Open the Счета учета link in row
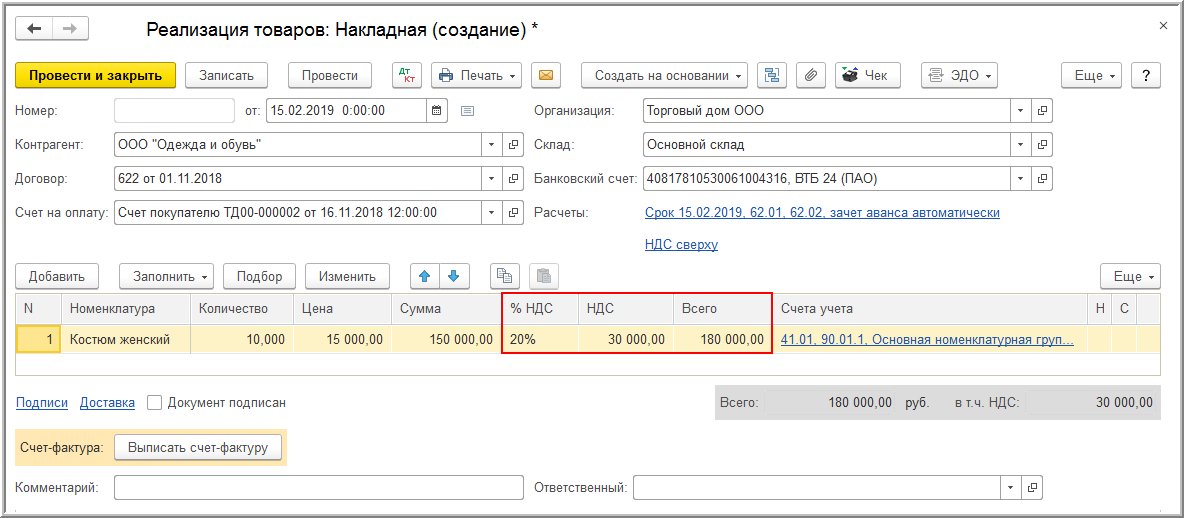 pos(927,339)
